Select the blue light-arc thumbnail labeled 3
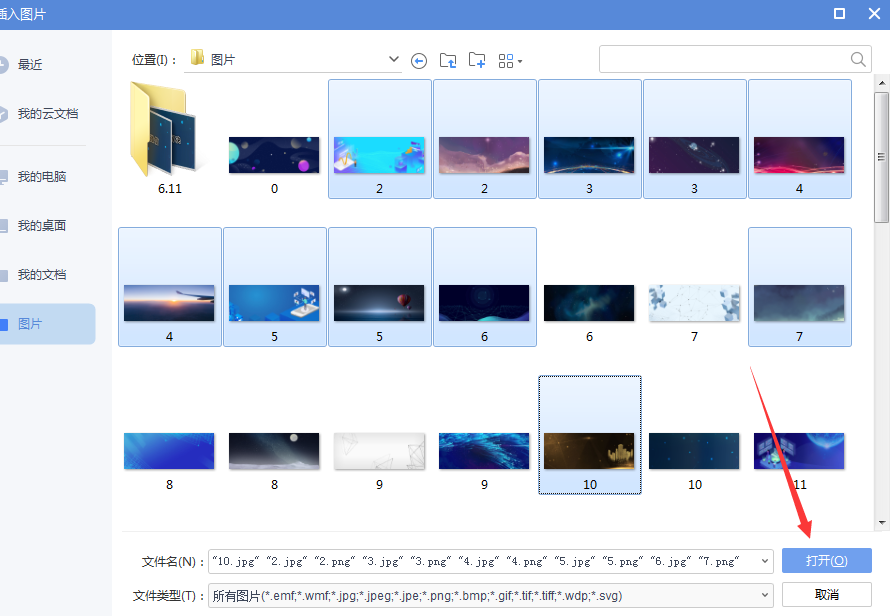This screenshot has height=616, width=890. coord(589,155)
